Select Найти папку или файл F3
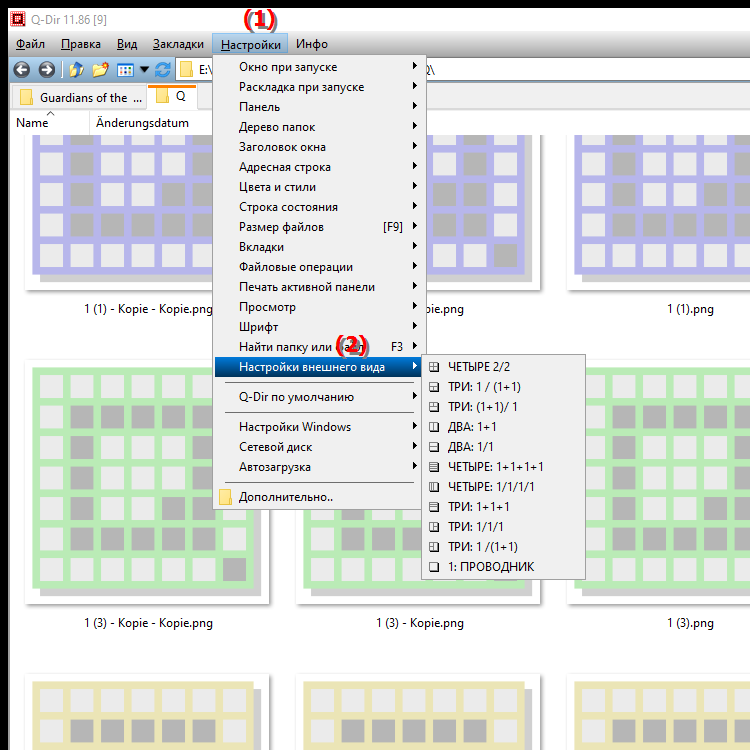 pos(318,347)
